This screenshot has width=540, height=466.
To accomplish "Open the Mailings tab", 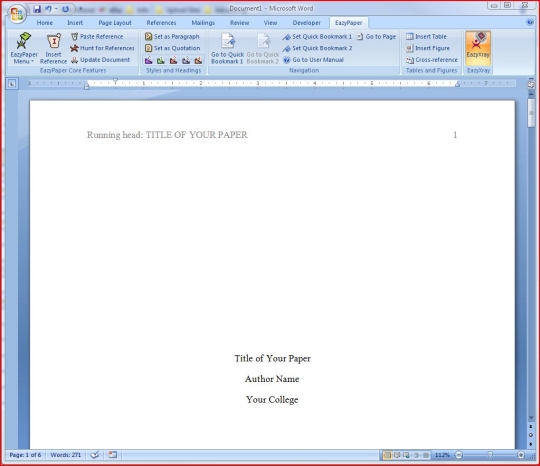I will click(203, 23).
